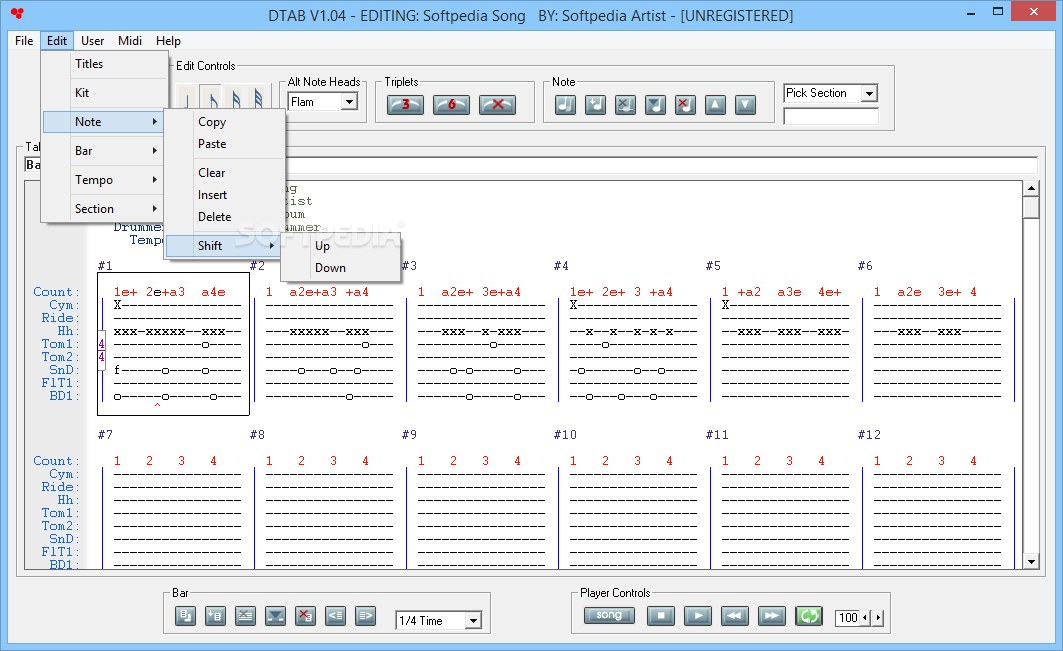
Task: Increase tempo with the right stepper arrow
Action: pyautogui.click(x=878, y=618)
